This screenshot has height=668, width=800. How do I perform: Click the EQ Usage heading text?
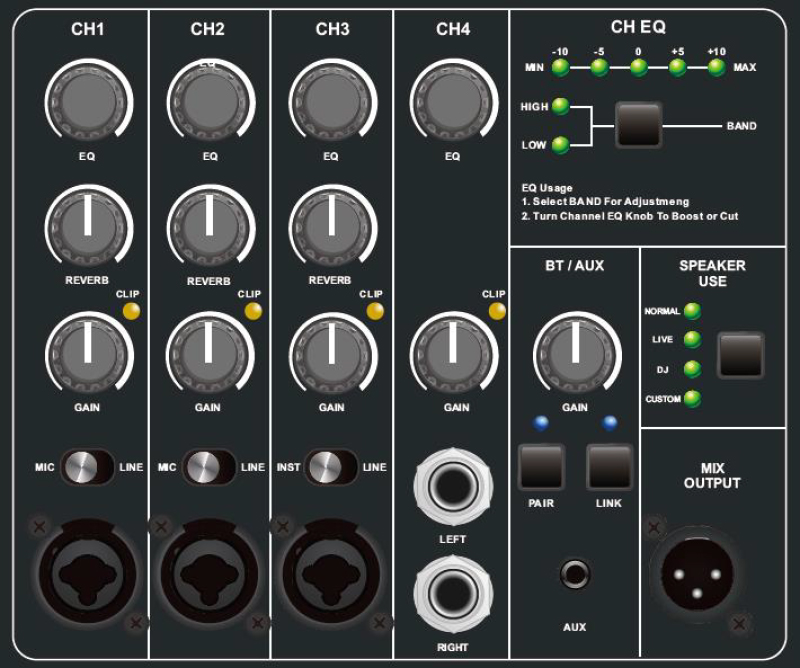coord(547,188)
